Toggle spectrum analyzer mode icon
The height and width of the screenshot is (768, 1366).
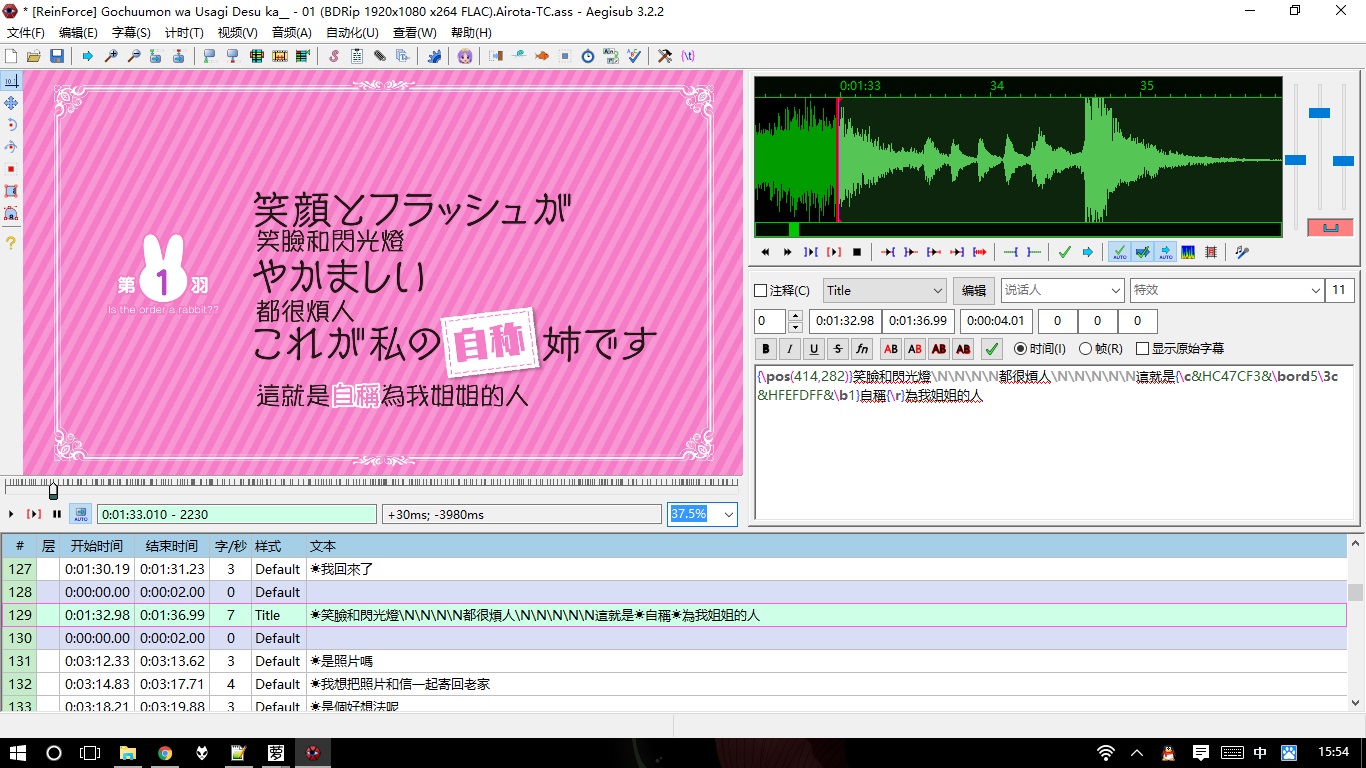click(x=1188, y=252)
